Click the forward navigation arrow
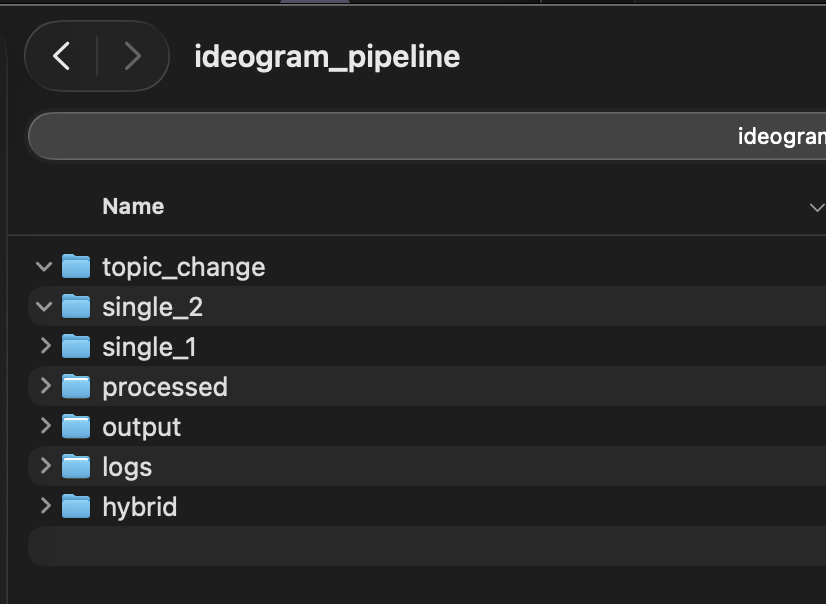 point(133,56)
